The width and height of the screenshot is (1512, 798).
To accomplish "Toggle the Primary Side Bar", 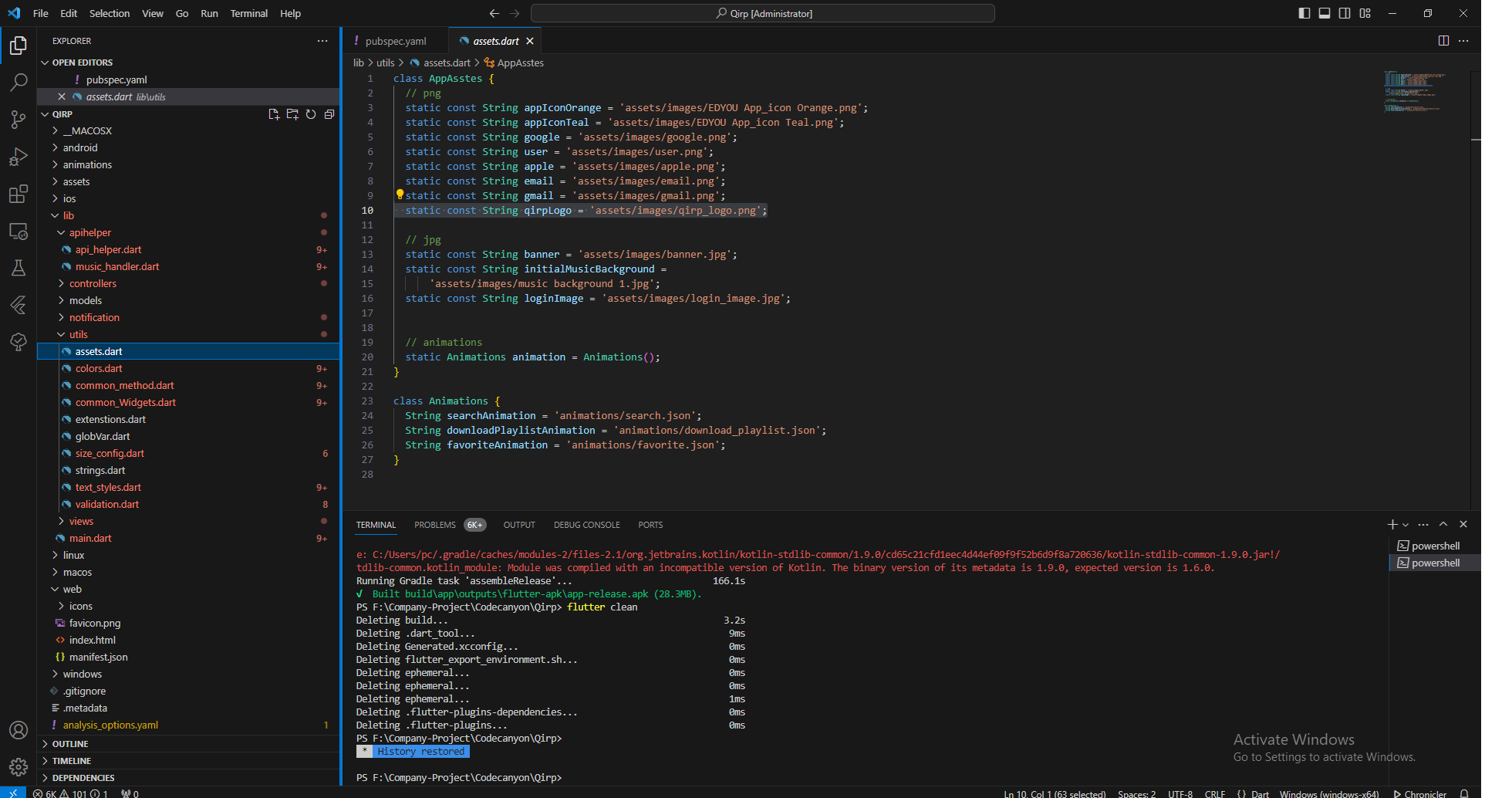I will click(x=1304, y=13).
